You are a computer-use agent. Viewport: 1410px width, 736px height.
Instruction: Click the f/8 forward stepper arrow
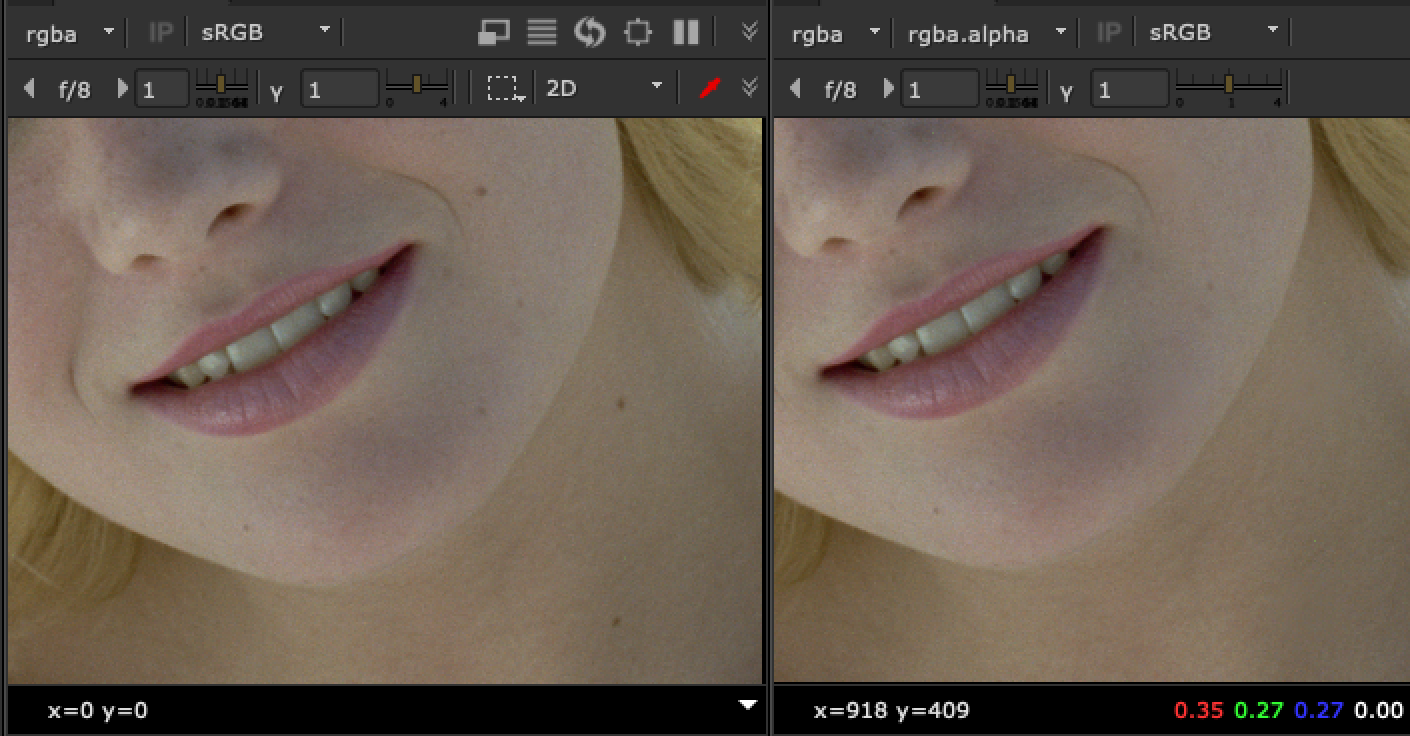coord(122,88)
